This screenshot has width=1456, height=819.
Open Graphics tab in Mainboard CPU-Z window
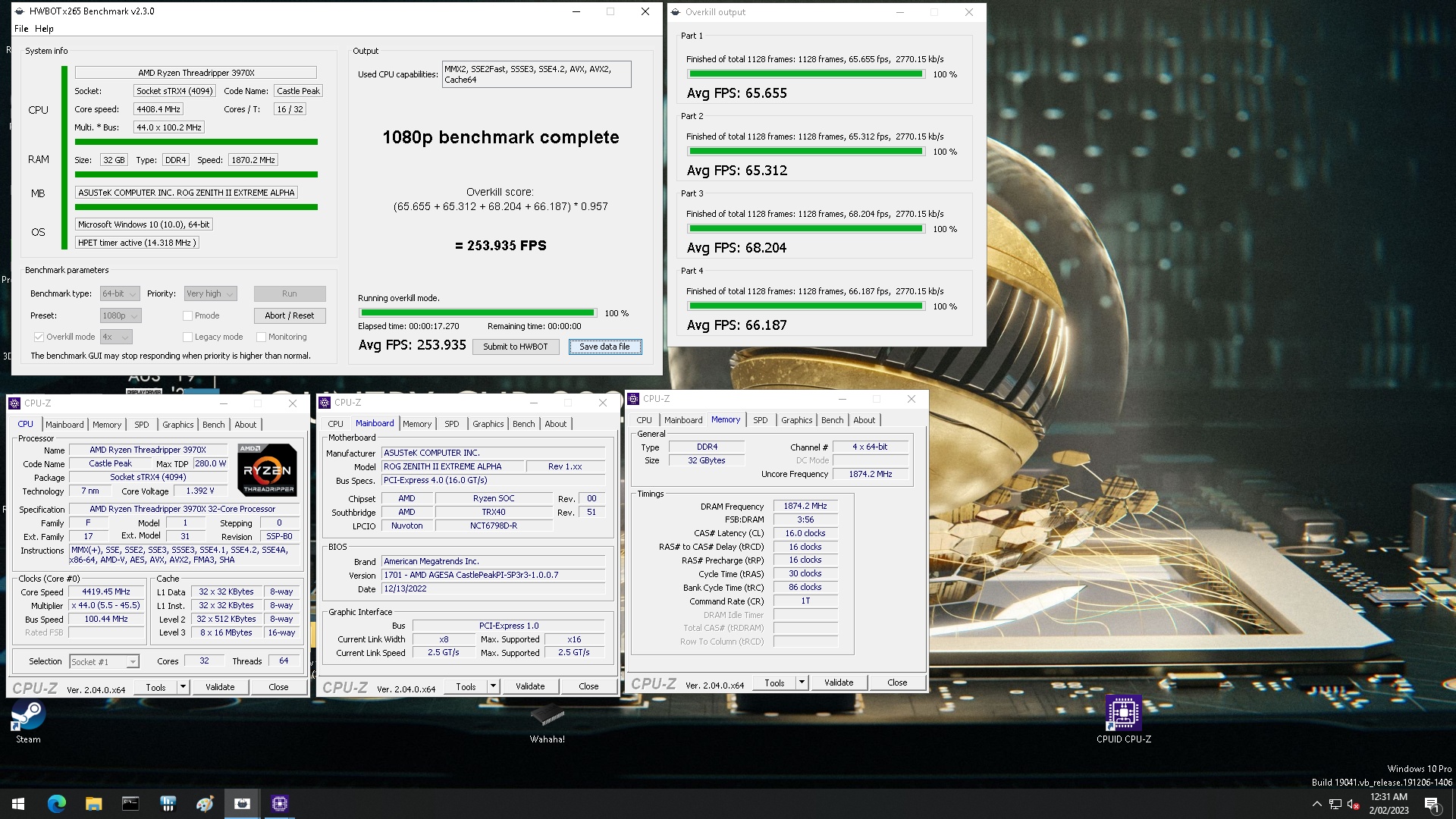[488, 424]
